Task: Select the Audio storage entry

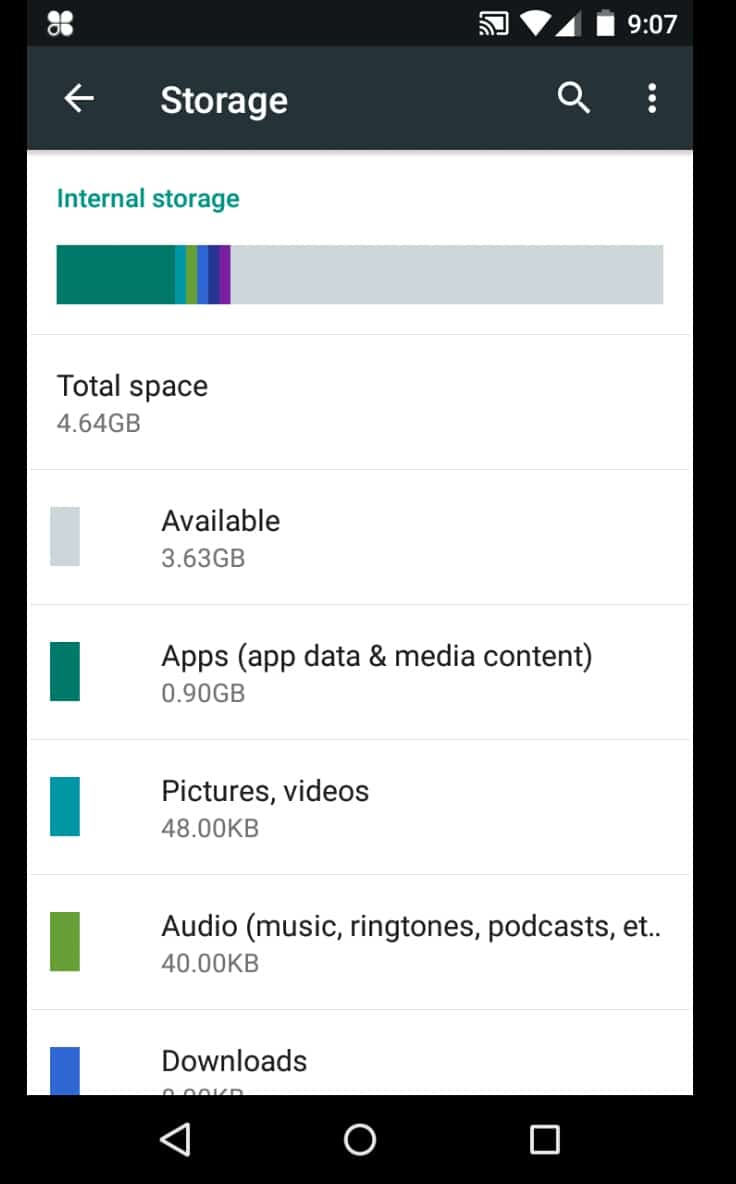Action: (x=410, y=942)
